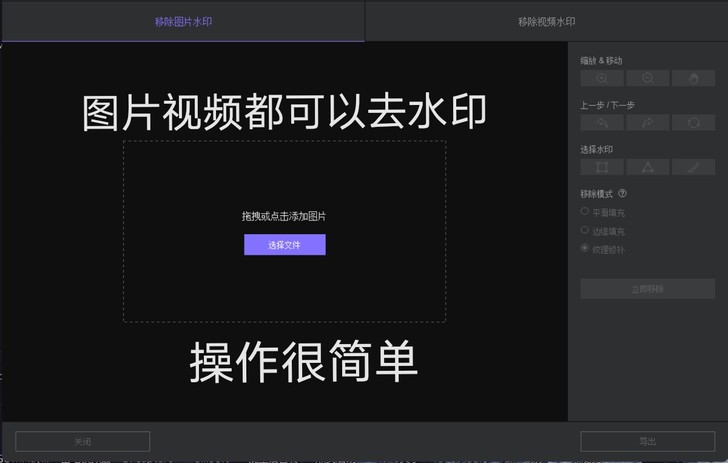The image size is (728, 463).
Task: Click the 选择水印 section label
Action: point(597,149)
